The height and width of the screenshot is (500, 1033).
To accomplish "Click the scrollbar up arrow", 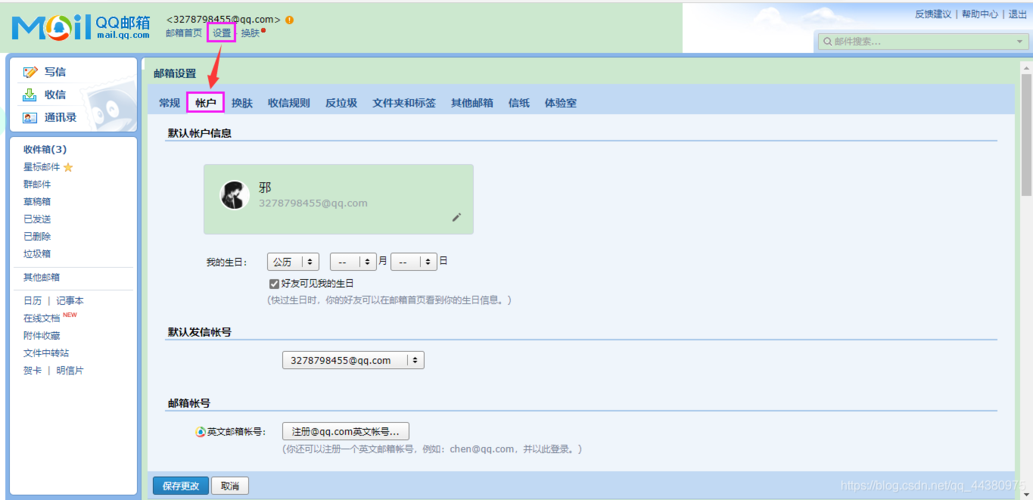I will 1026,67.
